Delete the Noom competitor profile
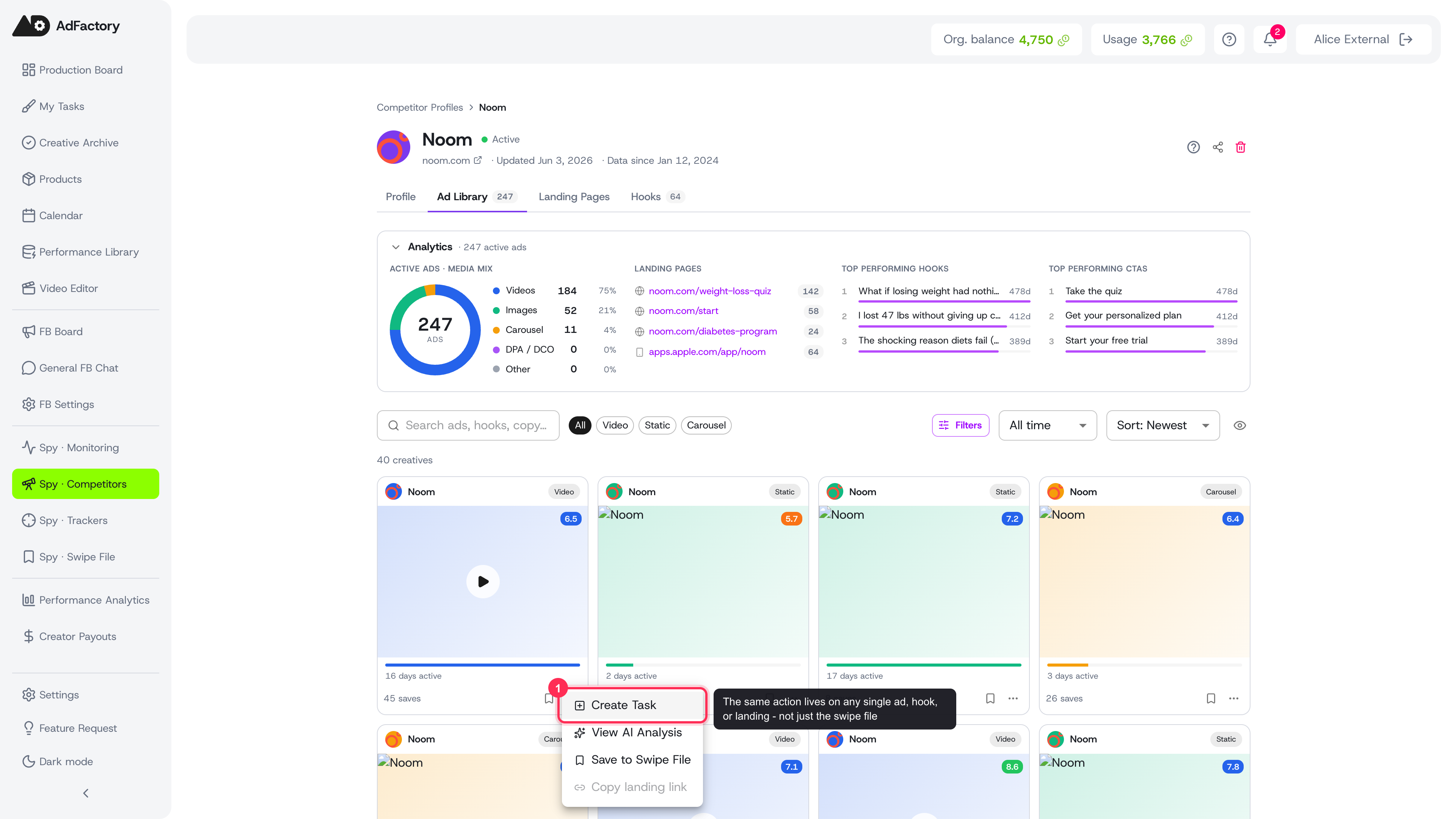This screenshot has width=1456, height=819. click(x=1241, y=147)
